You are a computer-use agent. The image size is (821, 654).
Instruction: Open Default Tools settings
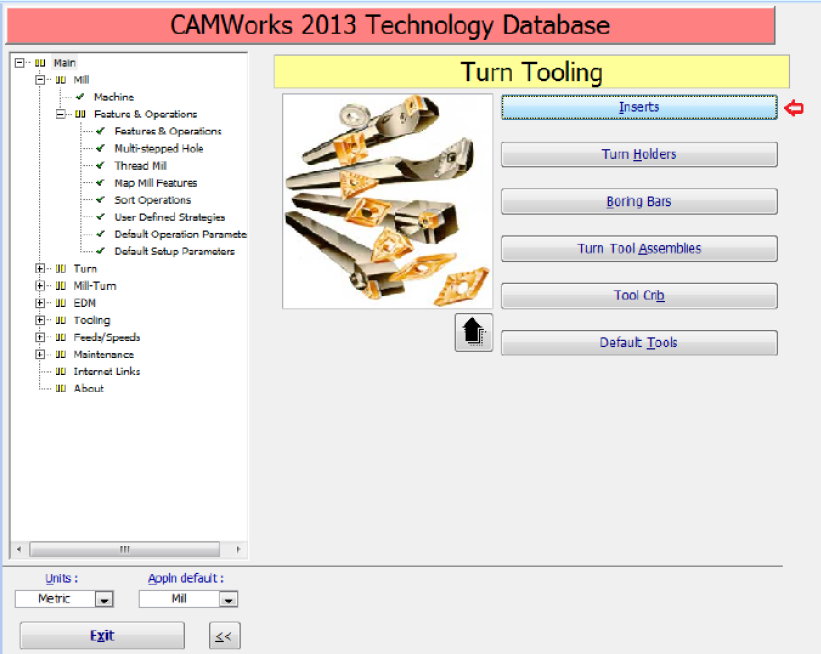(639, 343)
